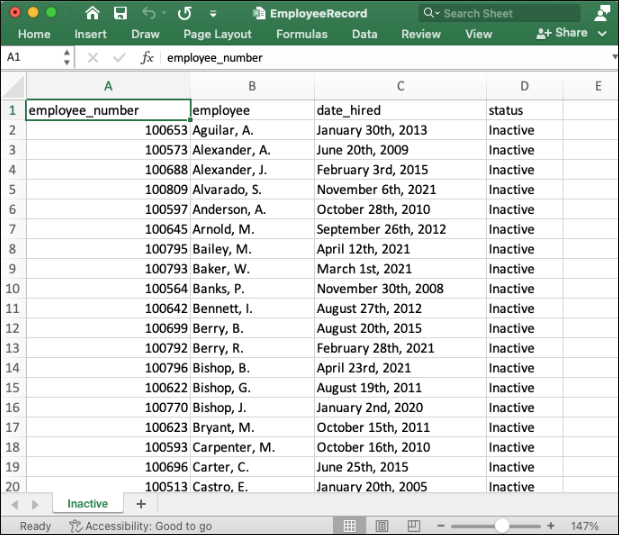Click the zoom slider handle
Image resolution: width=619 pixels, height=535 pixels.
coord(502,526)
